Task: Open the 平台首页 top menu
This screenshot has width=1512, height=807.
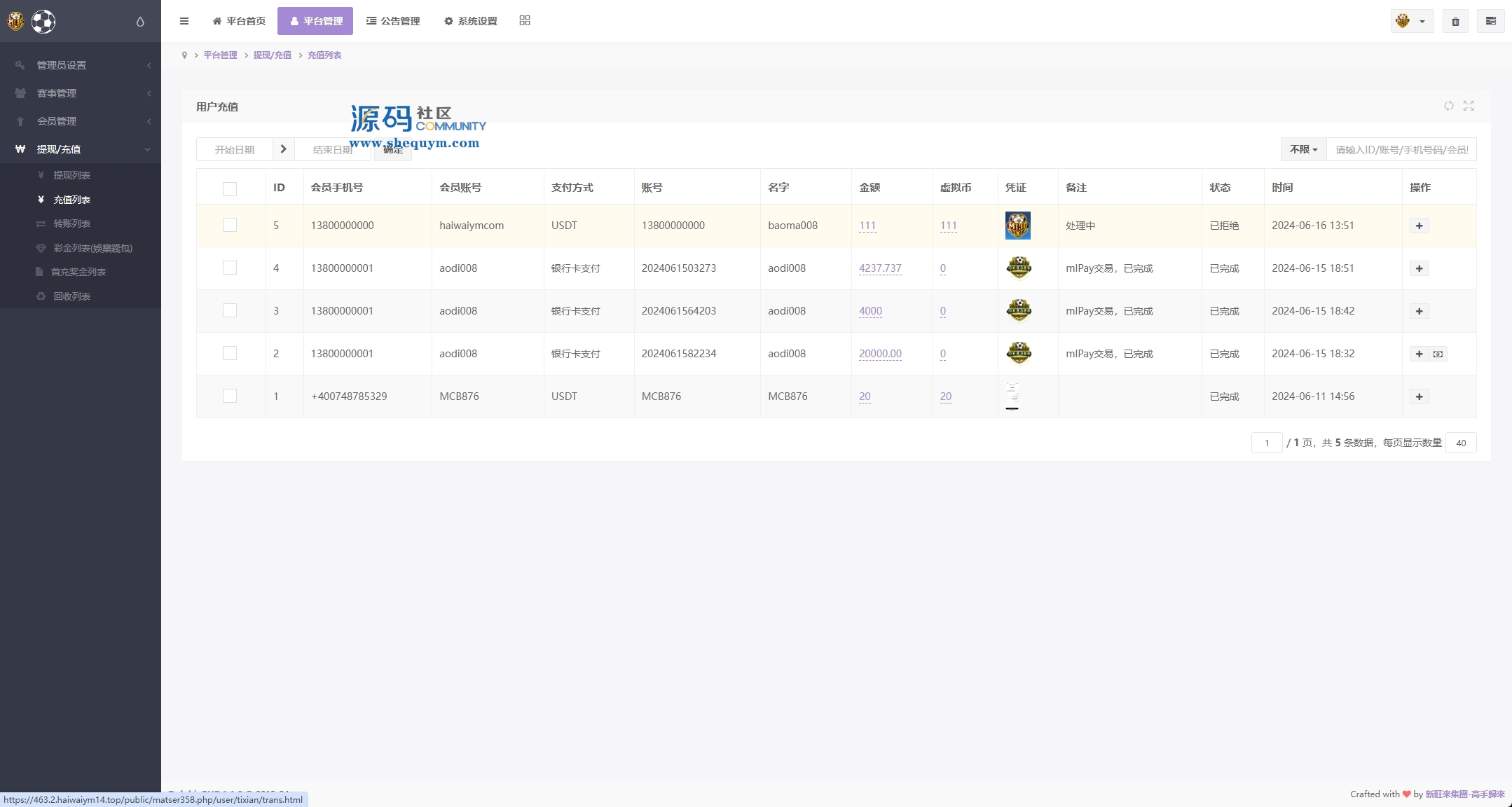Action: [x=239, y=21]
